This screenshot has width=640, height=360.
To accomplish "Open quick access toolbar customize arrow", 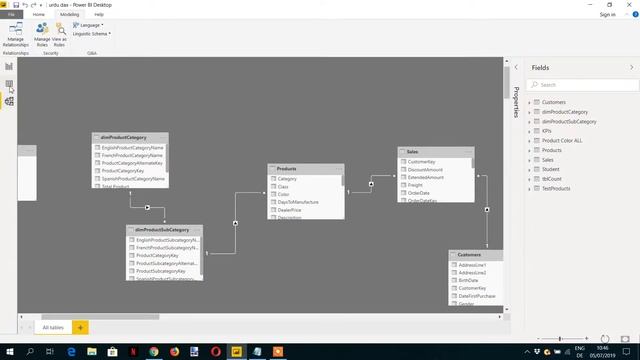I will point(41,5).
